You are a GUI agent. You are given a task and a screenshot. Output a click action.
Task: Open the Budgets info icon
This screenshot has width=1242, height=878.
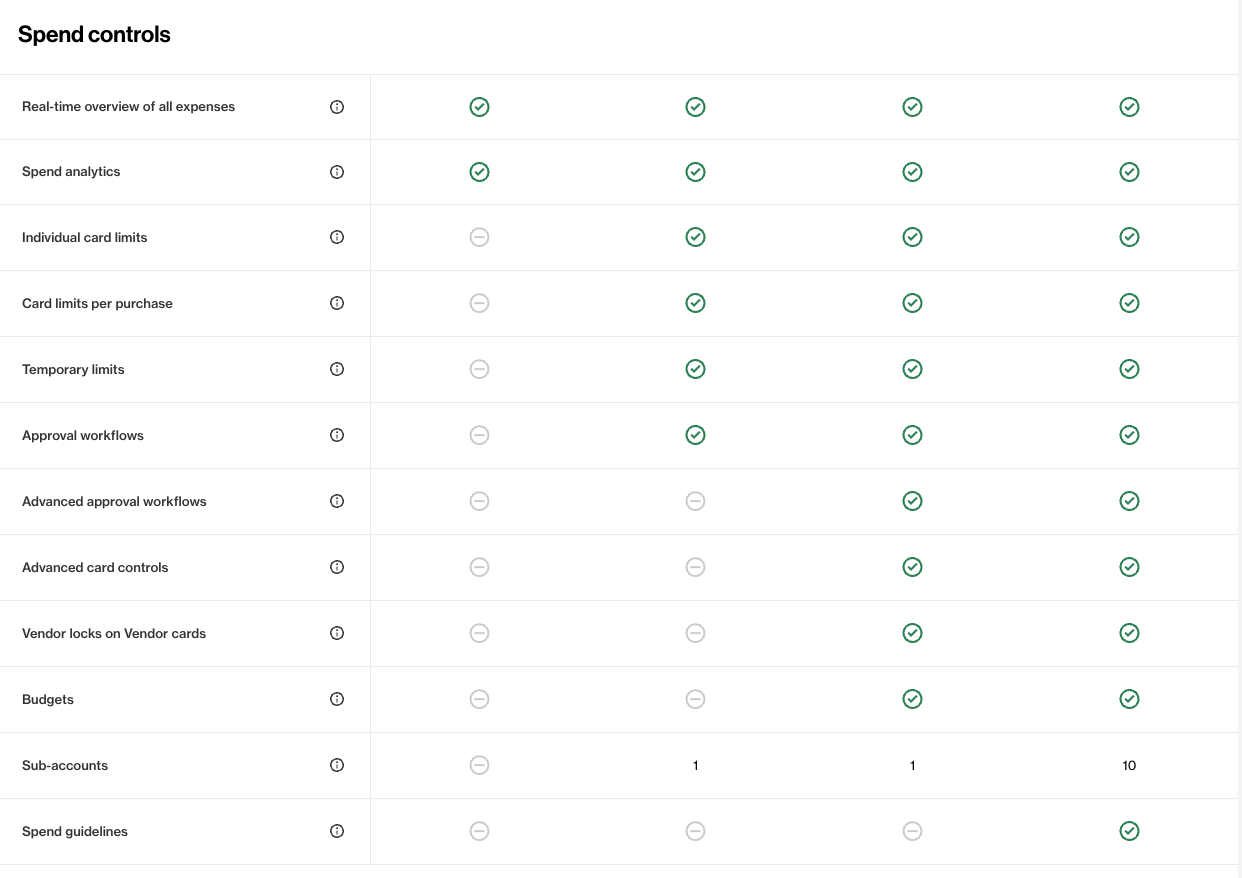click(x=337, y=699)
